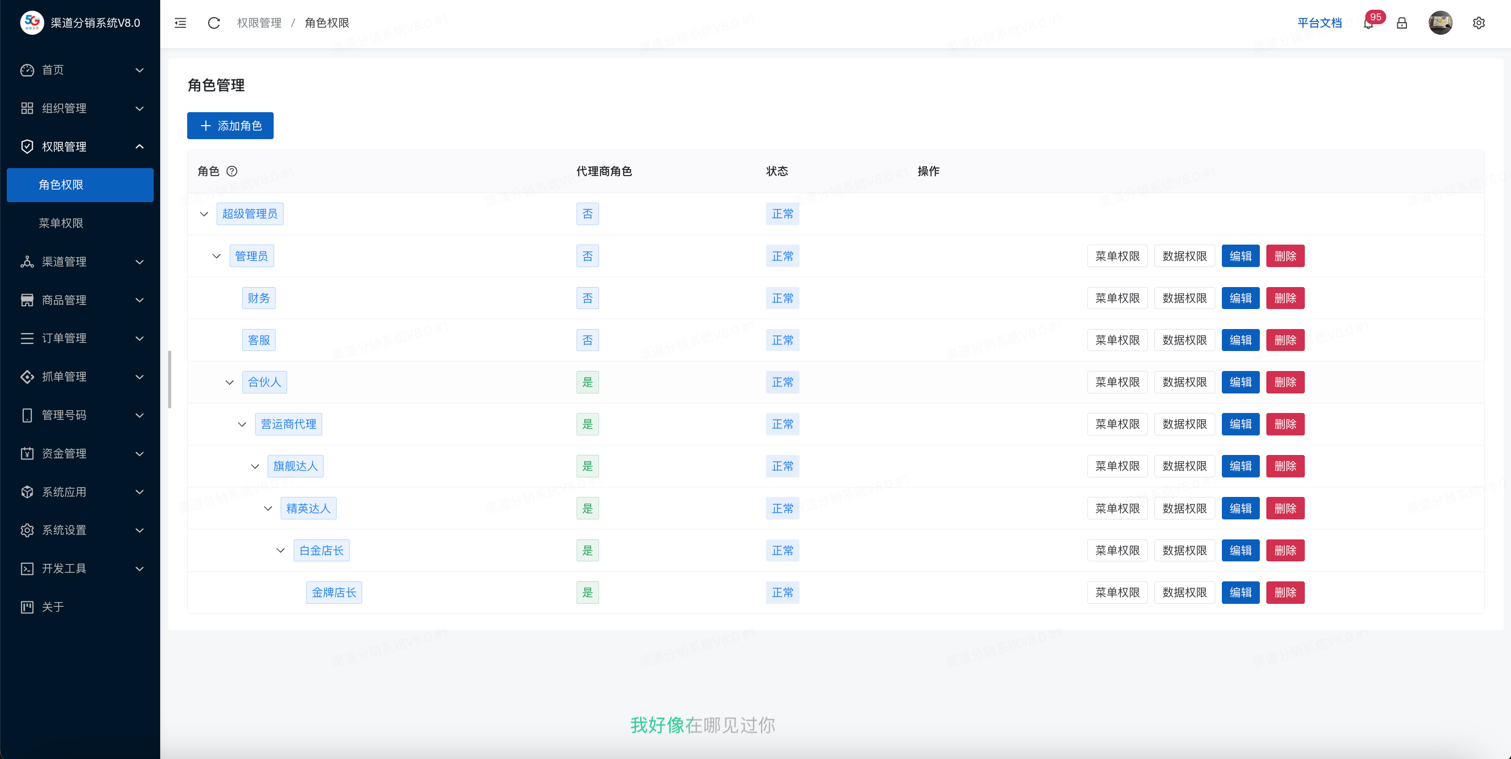Viewport: 1511px width, 759px height.
Task: Collapse the sidebar menu fold icon
Action: [180, 23]
